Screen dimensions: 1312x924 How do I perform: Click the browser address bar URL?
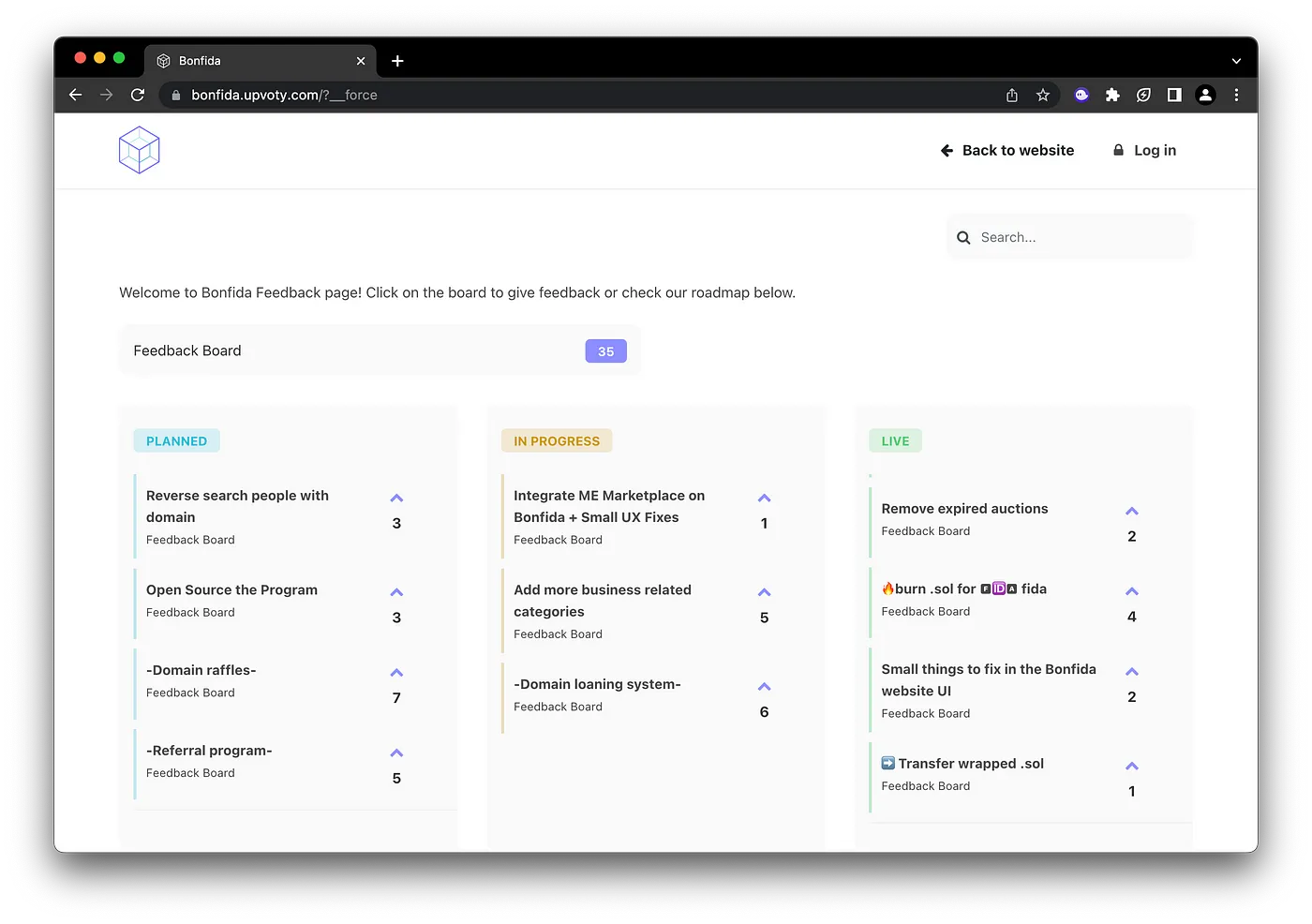(x=284, y=95)
